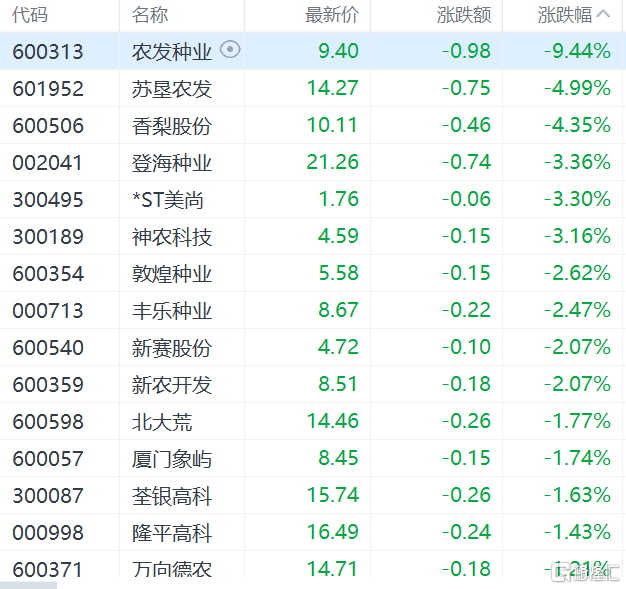Click change percent -4.99%
Viewport: 626px width, 589px height.
[578, 88]
